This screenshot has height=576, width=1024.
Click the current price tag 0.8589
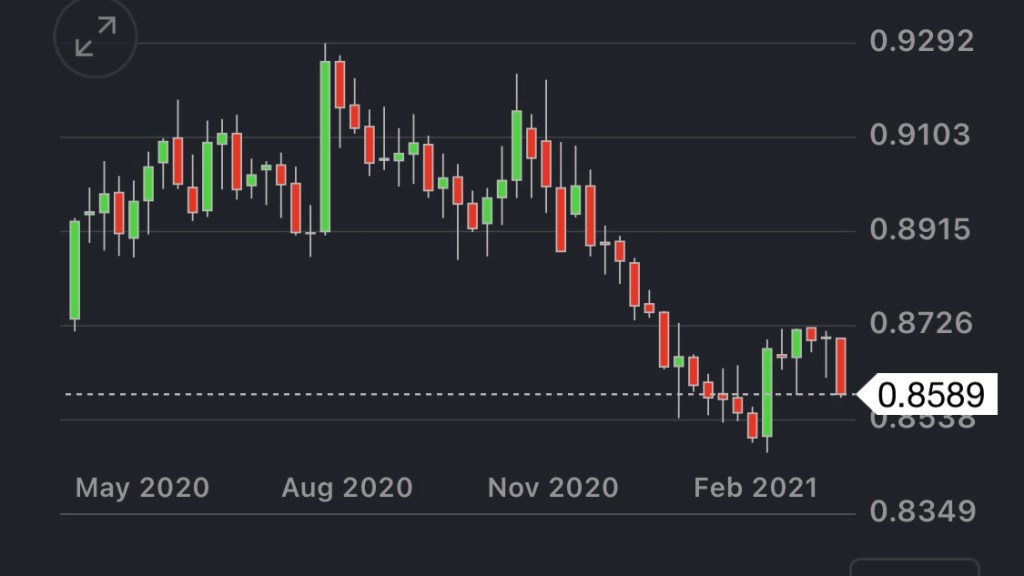pos(930,395)
